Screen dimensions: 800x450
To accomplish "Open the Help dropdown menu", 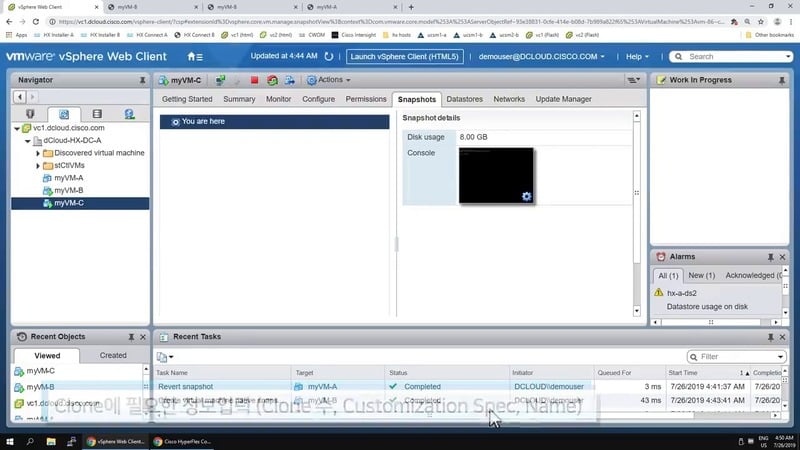I will [x=637, y=57].
